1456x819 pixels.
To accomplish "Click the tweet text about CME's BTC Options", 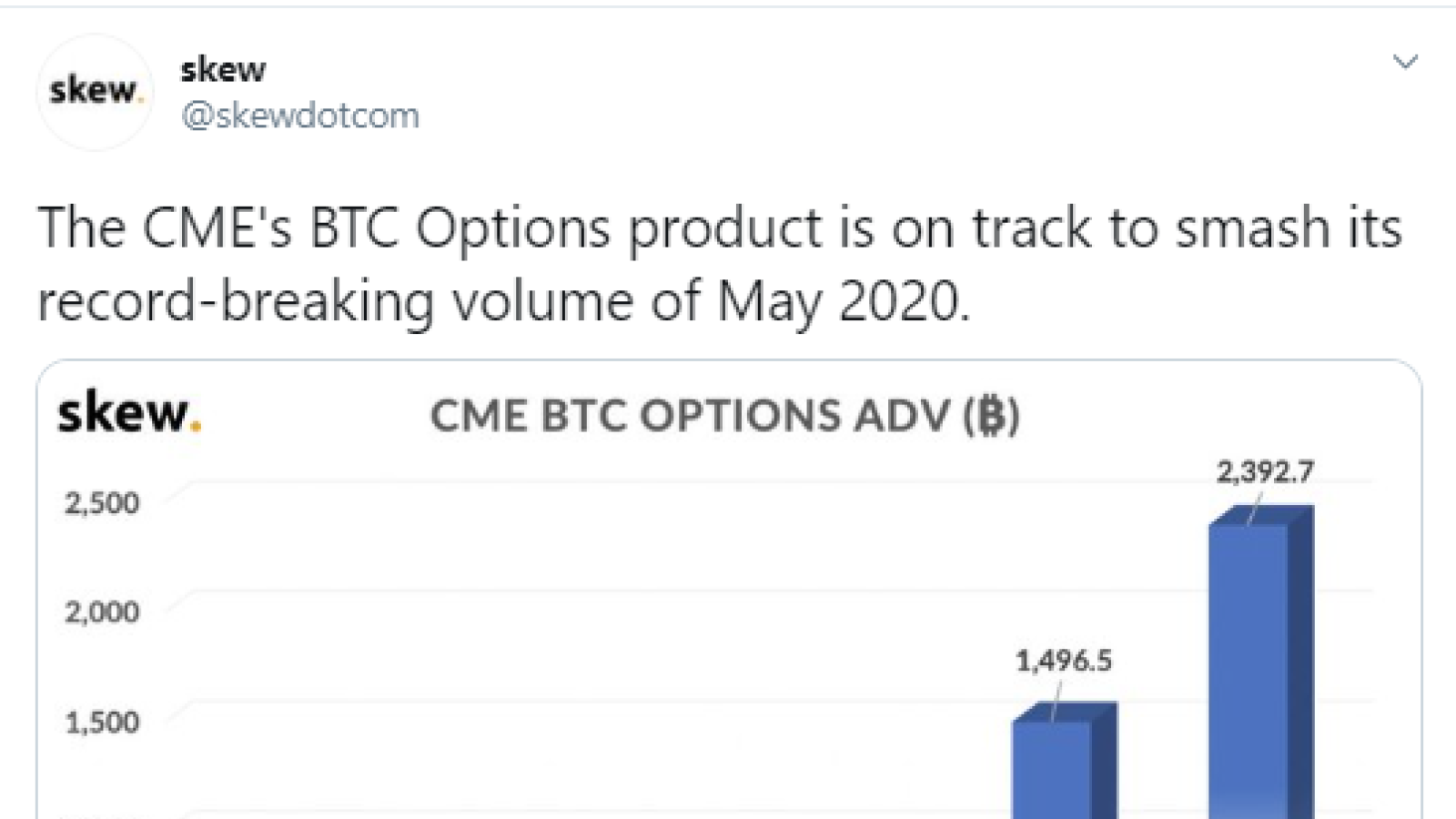I will click(x=719, y=264).
